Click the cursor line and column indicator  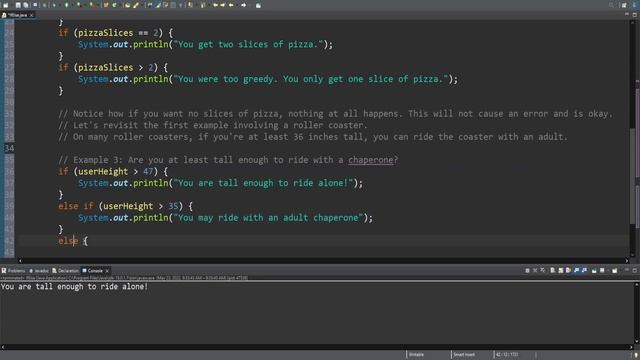pos(507,355)
